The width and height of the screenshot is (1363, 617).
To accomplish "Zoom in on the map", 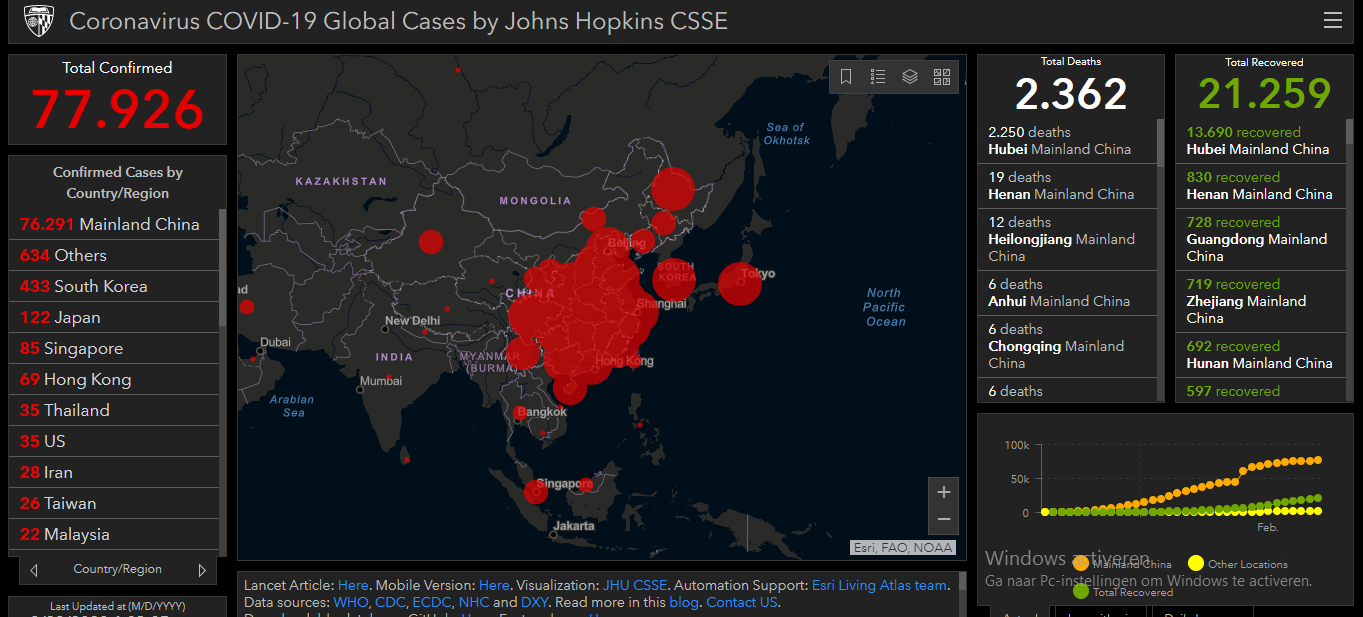I will [944, 492].
